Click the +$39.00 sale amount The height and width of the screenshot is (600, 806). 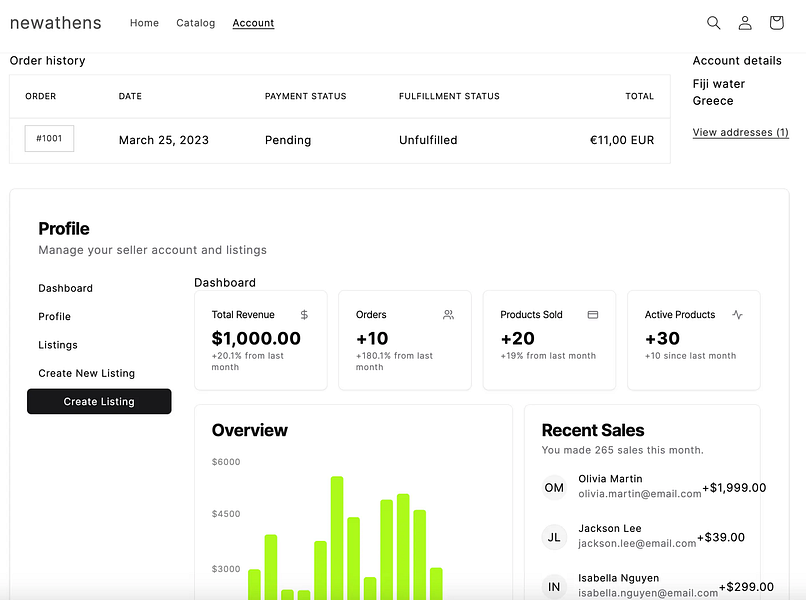pos(721,537)
